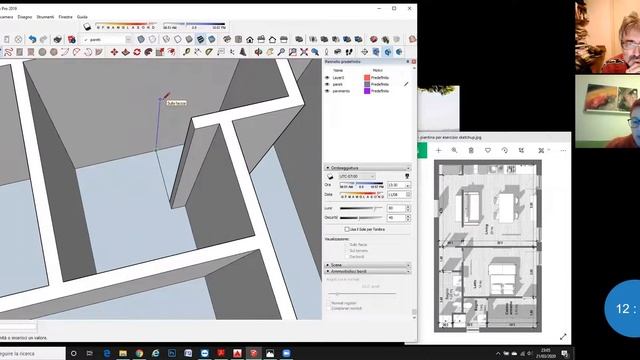Select the Zoom Window tool
The width and height of the screenshot is (640, 360).
293,52
